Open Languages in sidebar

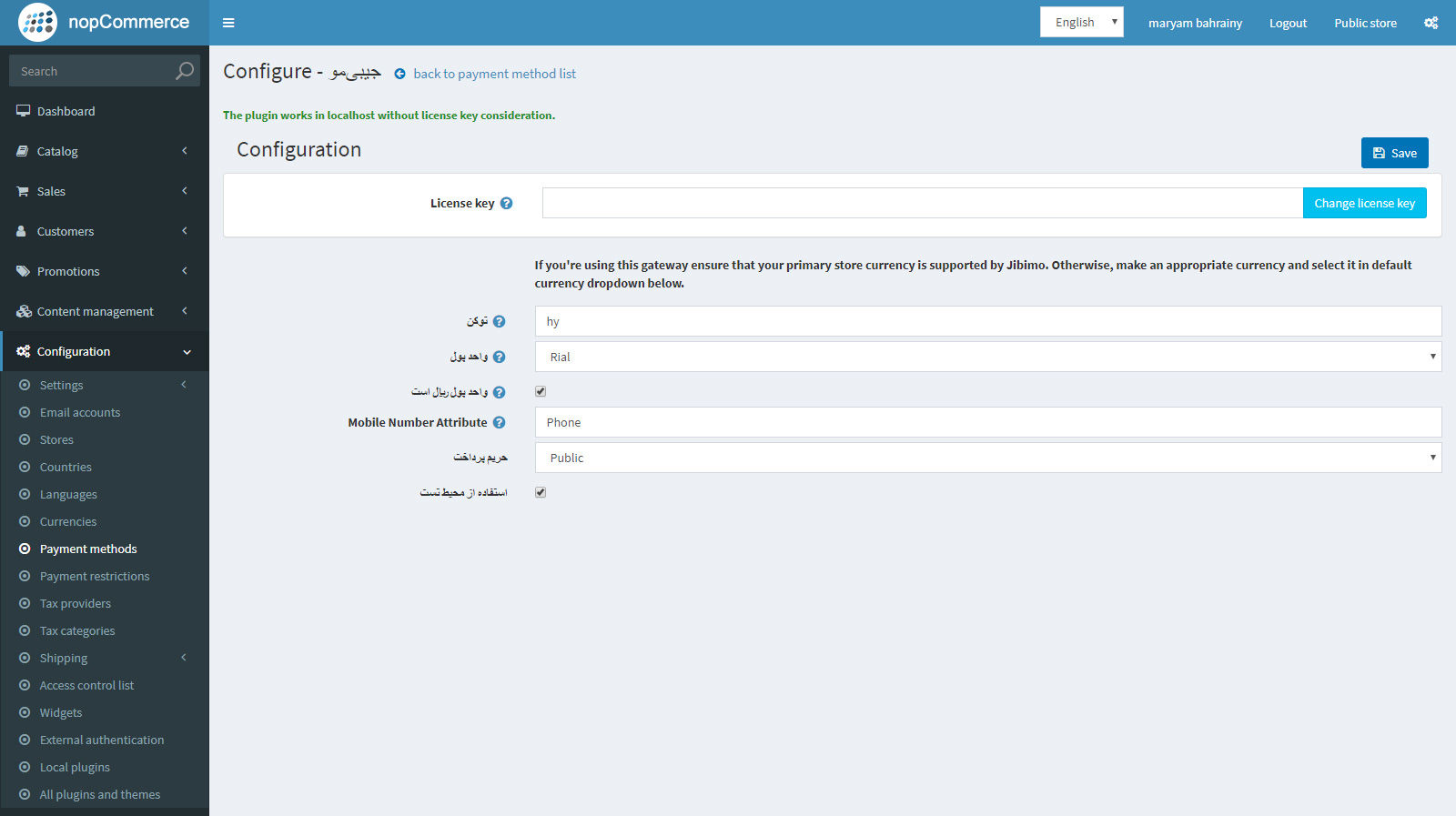coord(68,494)
